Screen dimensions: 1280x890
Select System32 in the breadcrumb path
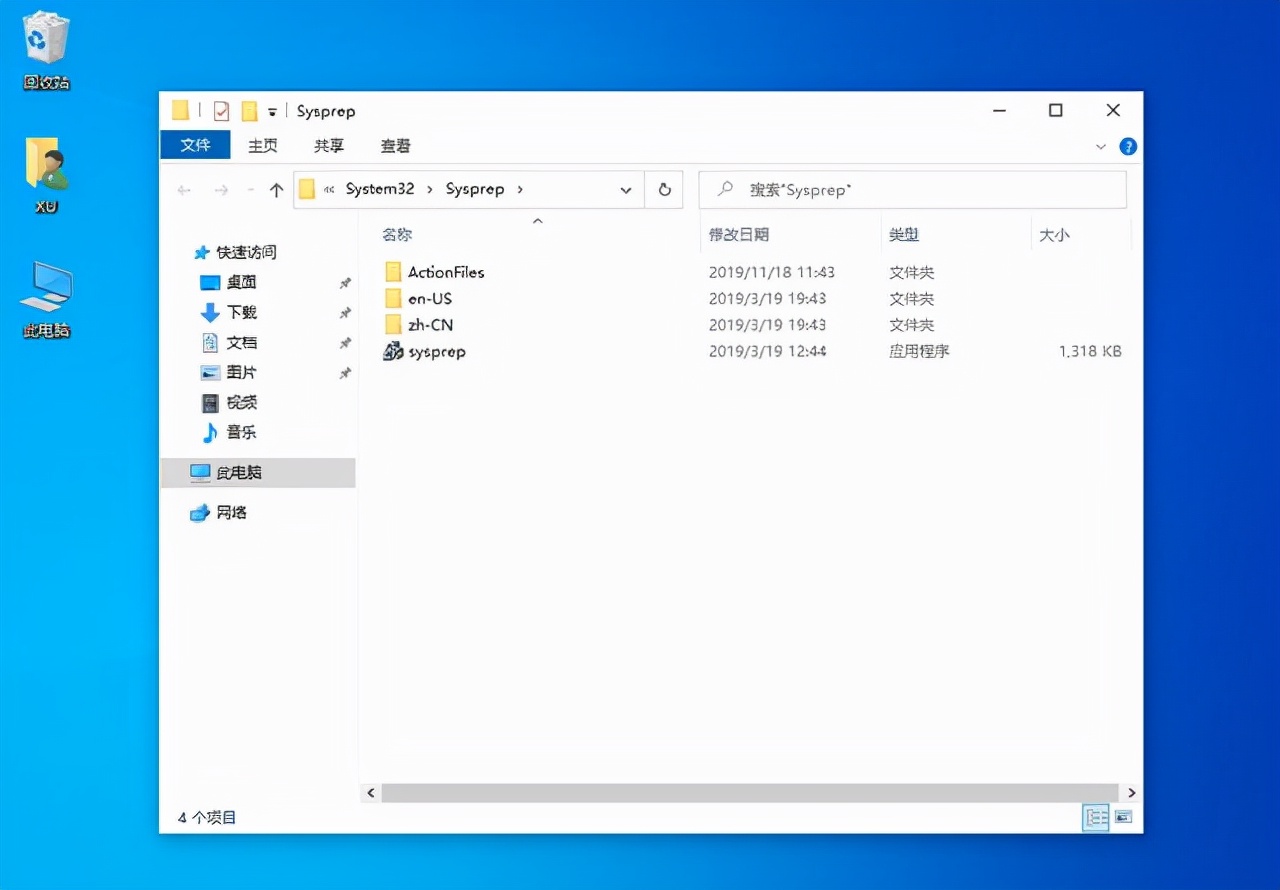380,189
